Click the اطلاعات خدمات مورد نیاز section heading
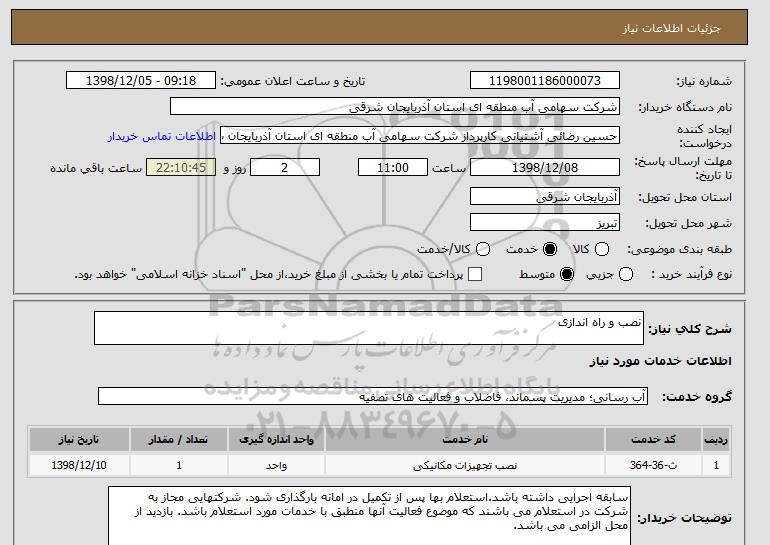The image size is (770, 545). [x=660, y=361]
